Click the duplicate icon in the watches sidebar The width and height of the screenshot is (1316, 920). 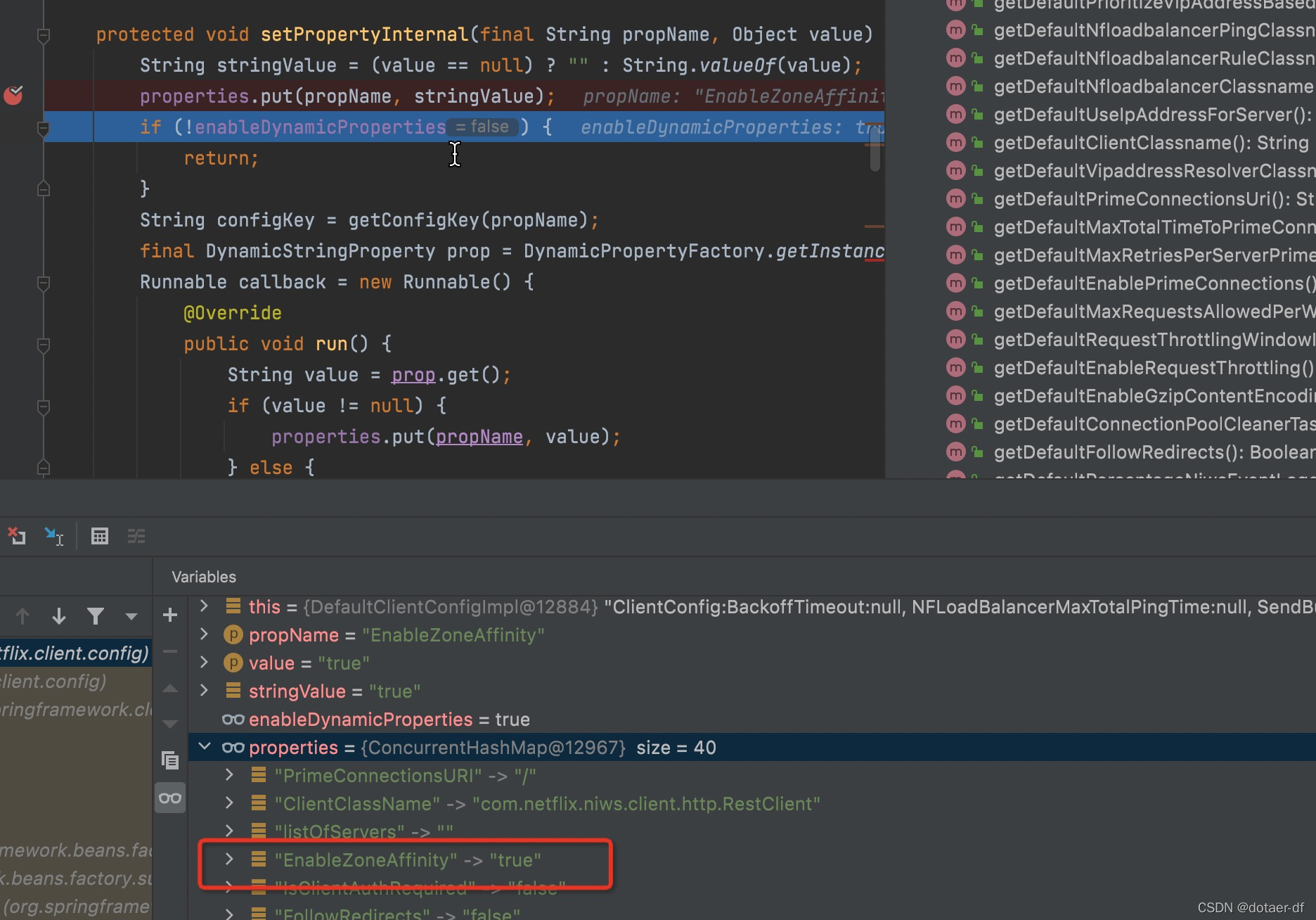[x=170, y=760]
